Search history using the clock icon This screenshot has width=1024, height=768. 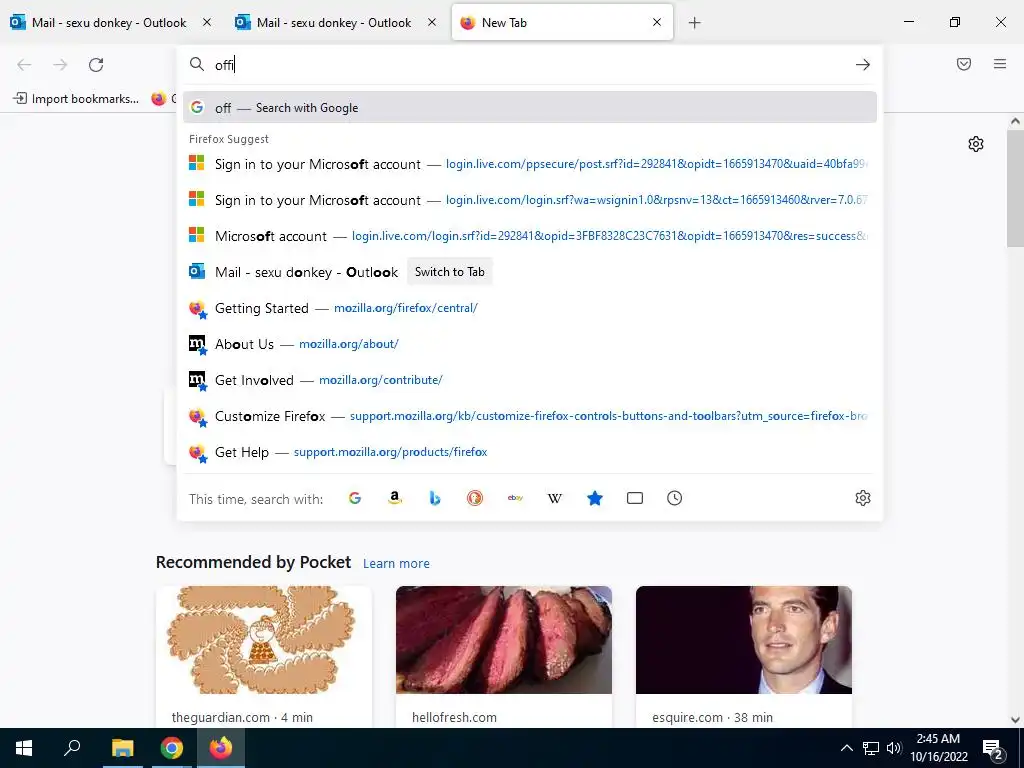point(675,498)
